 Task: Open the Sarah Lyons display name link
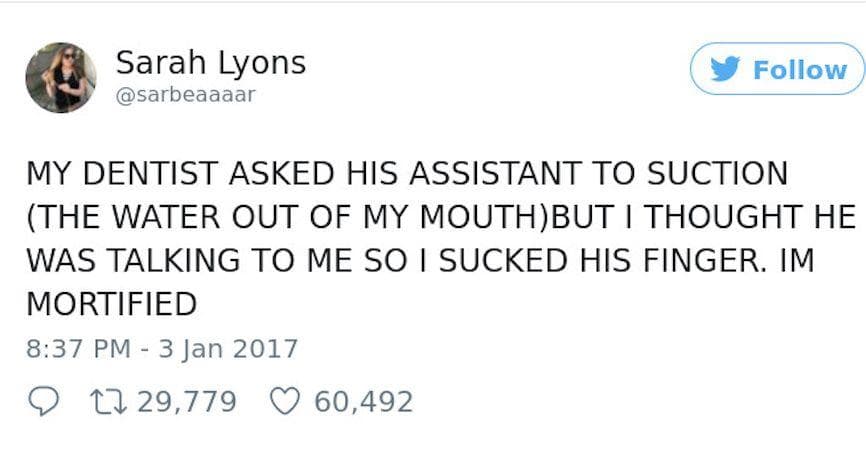tap(211, 63)
